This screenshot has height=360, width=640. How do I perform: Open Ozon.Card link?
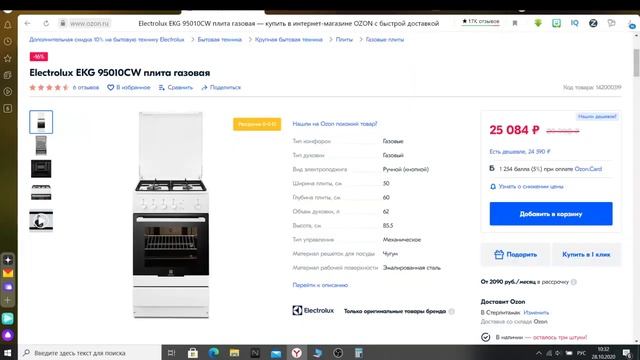[588, 169]
